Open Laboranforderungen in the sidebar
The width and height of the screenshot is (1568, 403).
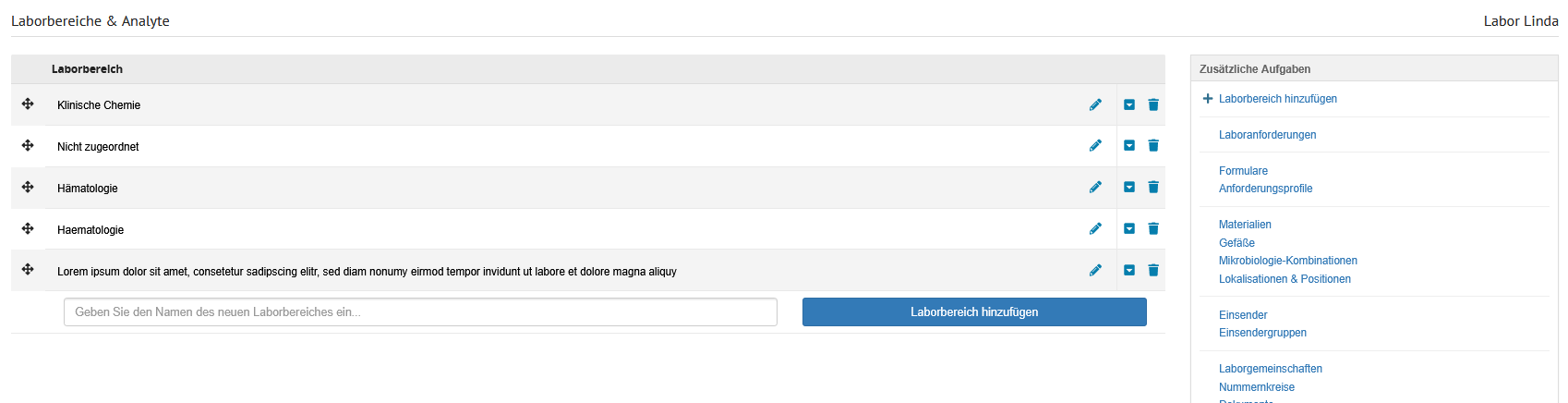[1267, 135]
